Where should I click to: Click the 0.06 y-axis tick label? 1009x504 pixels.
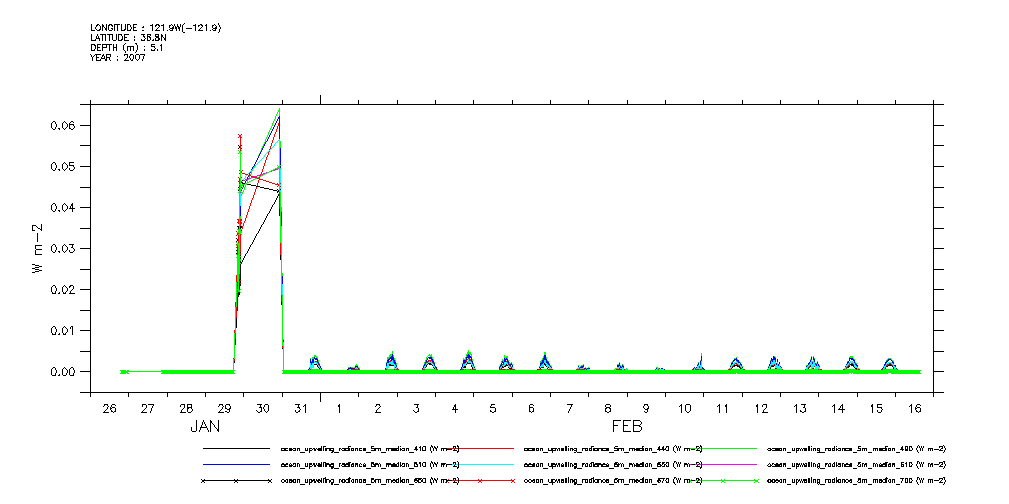[x=62, y=126]
